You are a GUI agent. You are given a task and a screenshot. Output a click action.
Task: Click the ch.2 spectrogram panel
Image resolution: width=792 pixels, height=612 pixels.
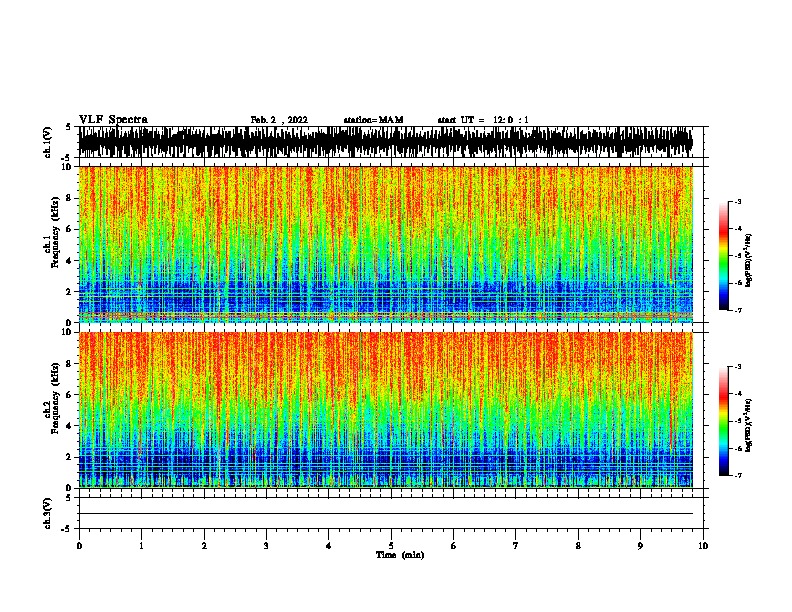(386, 410)
